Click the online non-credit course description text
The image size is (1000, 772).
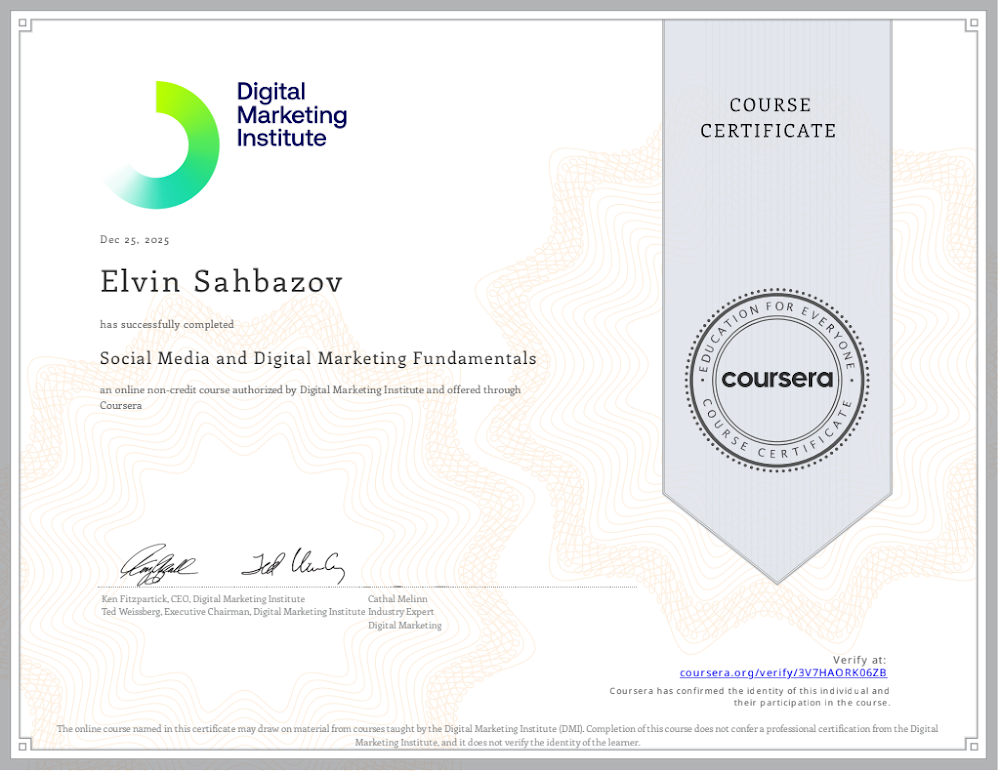[x=310, y=390]
